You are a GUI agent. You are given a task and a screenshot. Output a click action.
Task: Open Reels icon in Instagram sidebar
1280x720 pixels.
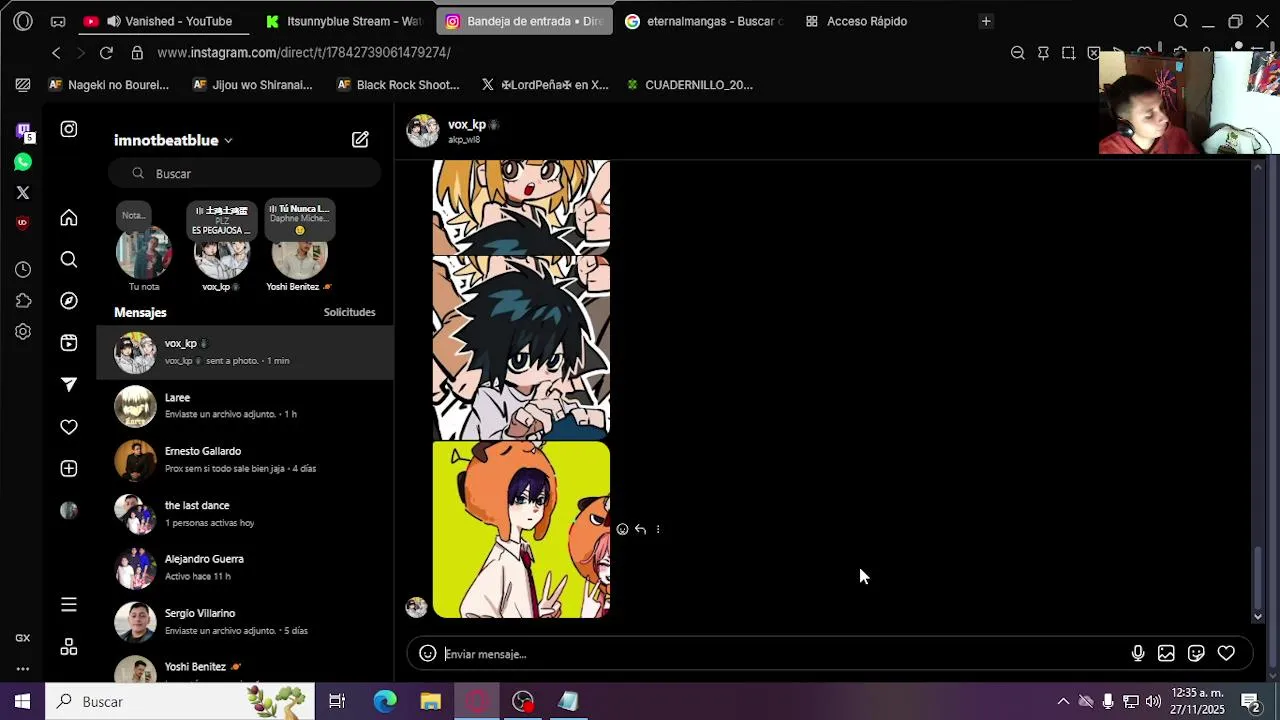[x=69, y=343]
